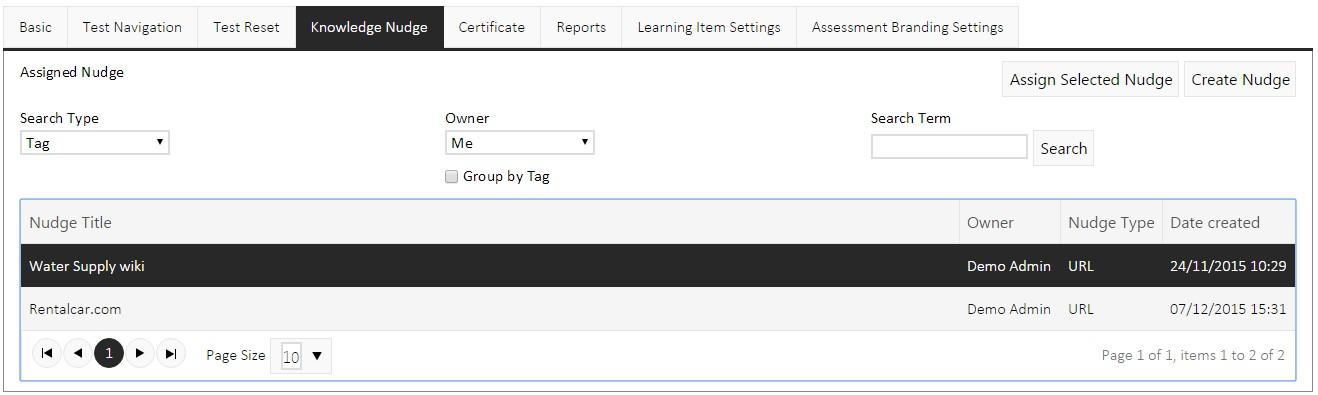Open the Certificate tab
The width and height of the screenshot is (1318, 395).
tap(492, 27)
